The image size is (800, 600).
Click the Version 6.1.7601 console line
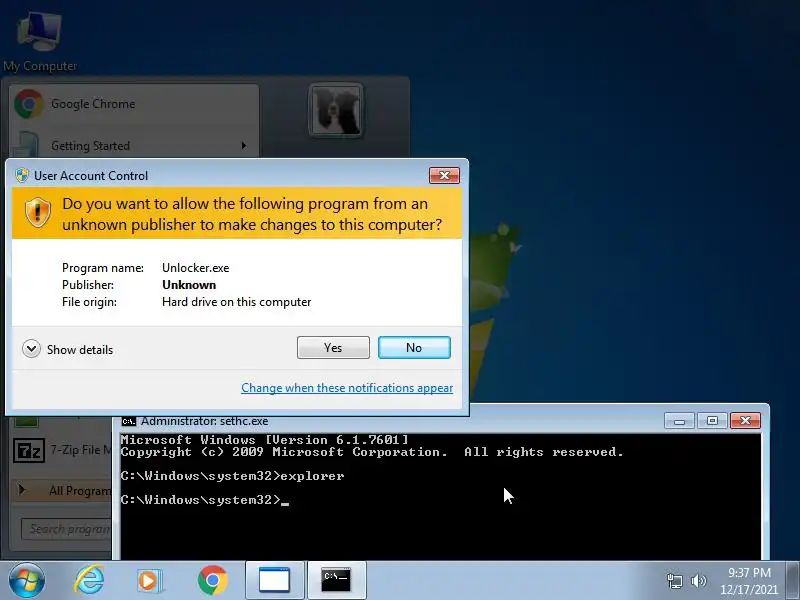(264, 439)
